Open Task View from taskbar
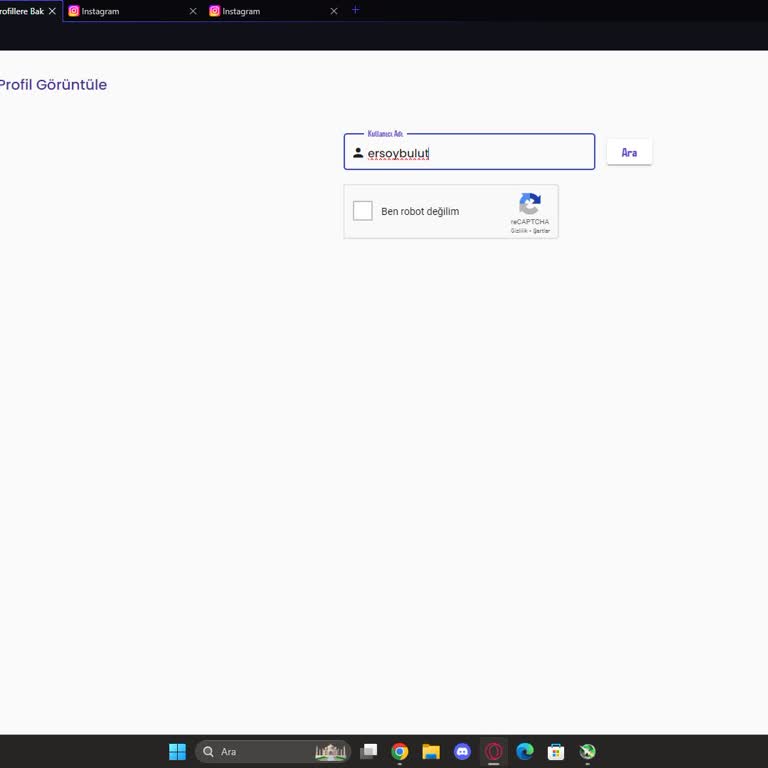Screen dimensions: 768x768 point(368,751)
